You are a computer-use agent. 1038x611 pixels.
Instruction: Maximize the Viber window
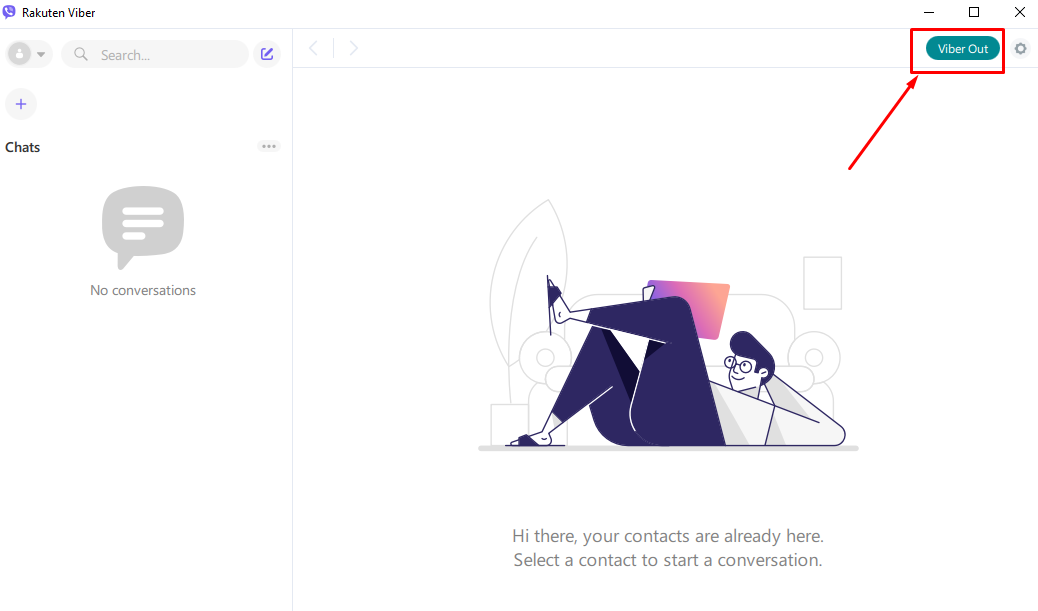pyautogui.click(x=973, y=12)
